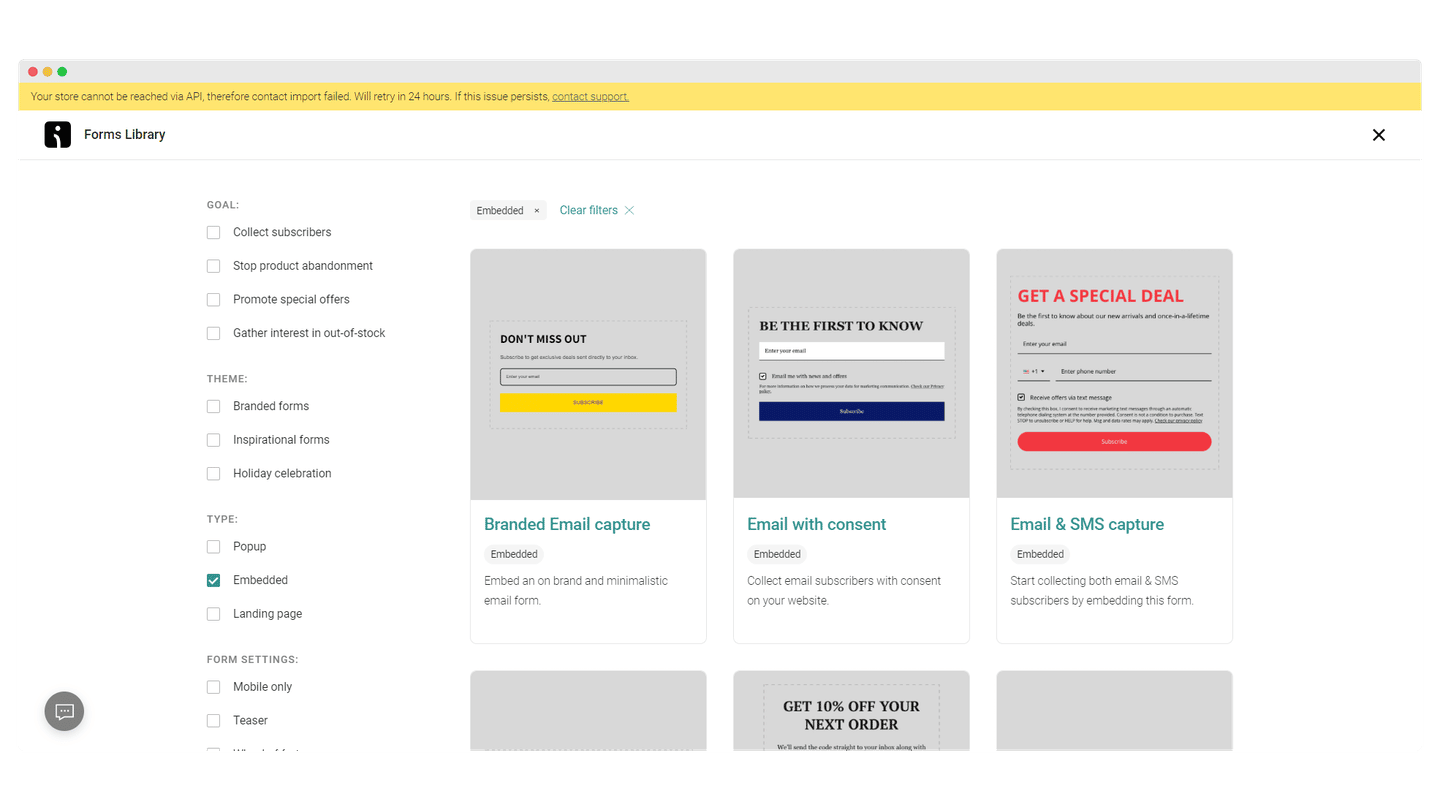Check Stop product abandonment

[x=213, y=266]
